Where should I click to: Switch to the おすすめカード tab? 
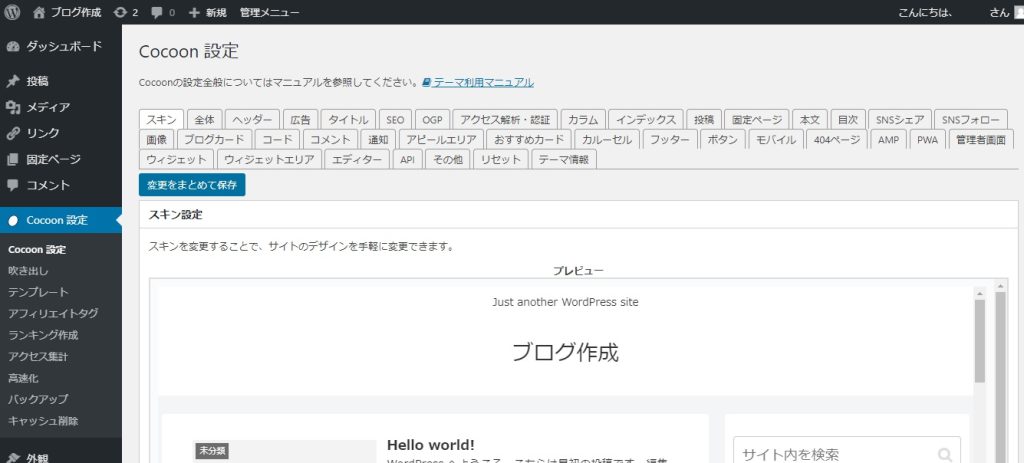click(x=530, y=139)
